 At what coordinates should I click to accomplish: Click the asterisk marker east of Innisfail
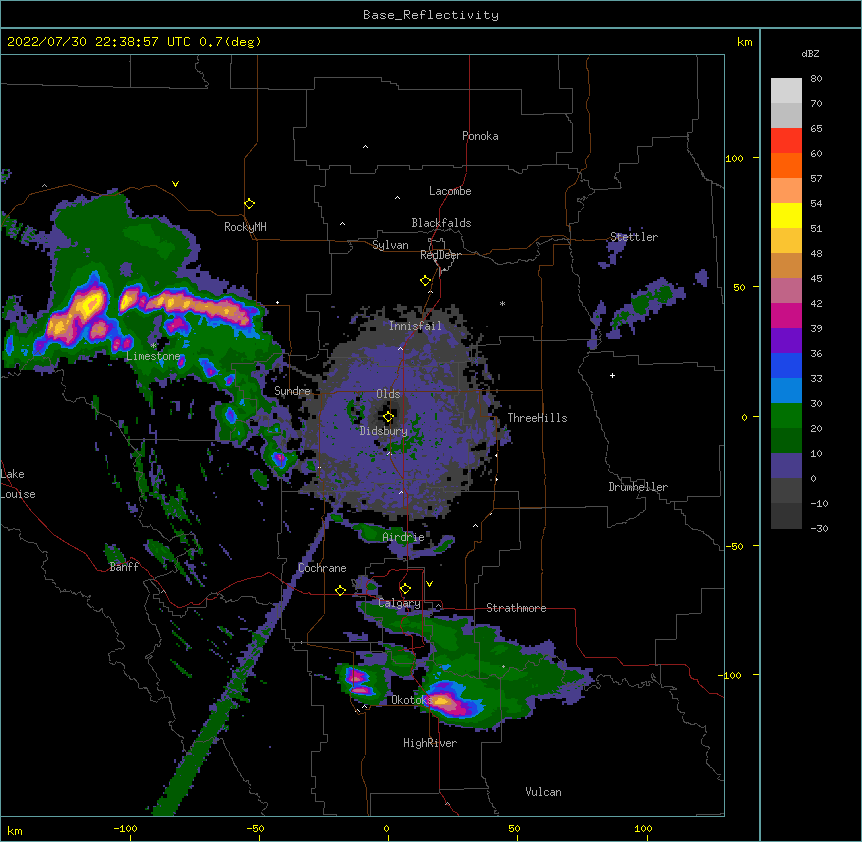coord(502,303)
